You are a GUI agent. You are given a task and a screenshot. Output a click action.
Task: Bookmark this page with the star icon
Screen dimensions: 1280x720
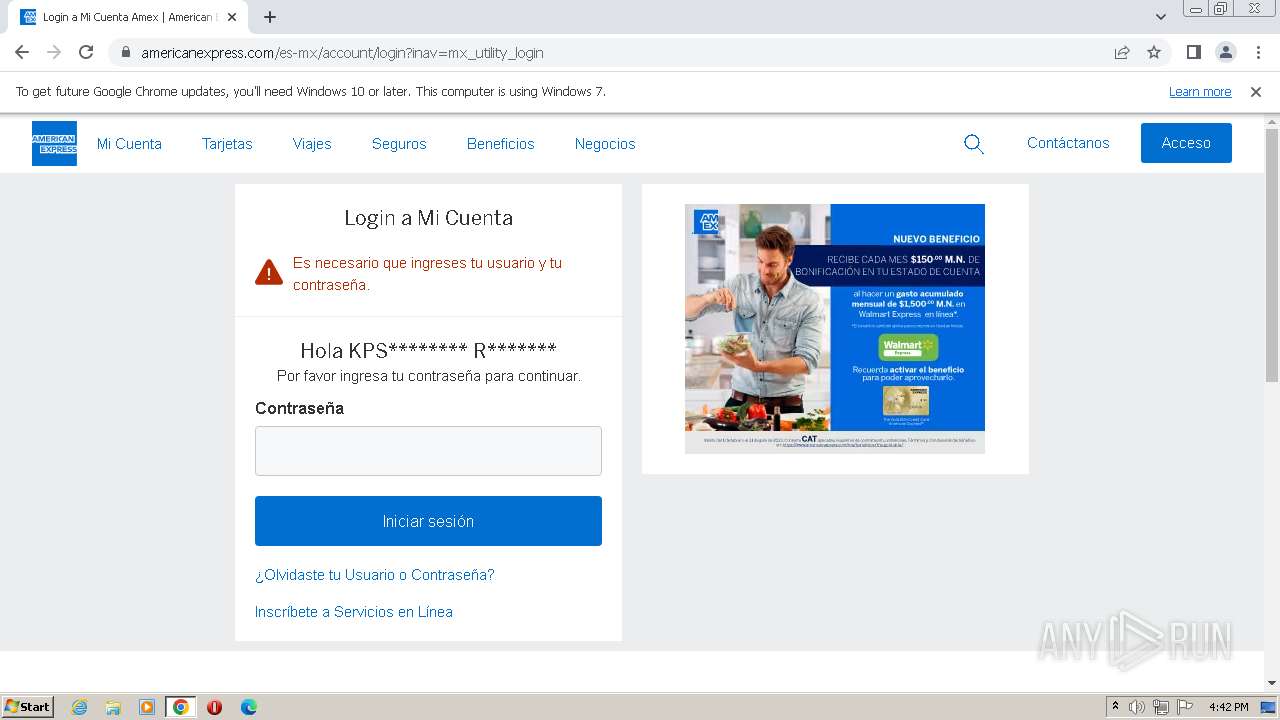pyautogui.click(x=1154, y=53)
